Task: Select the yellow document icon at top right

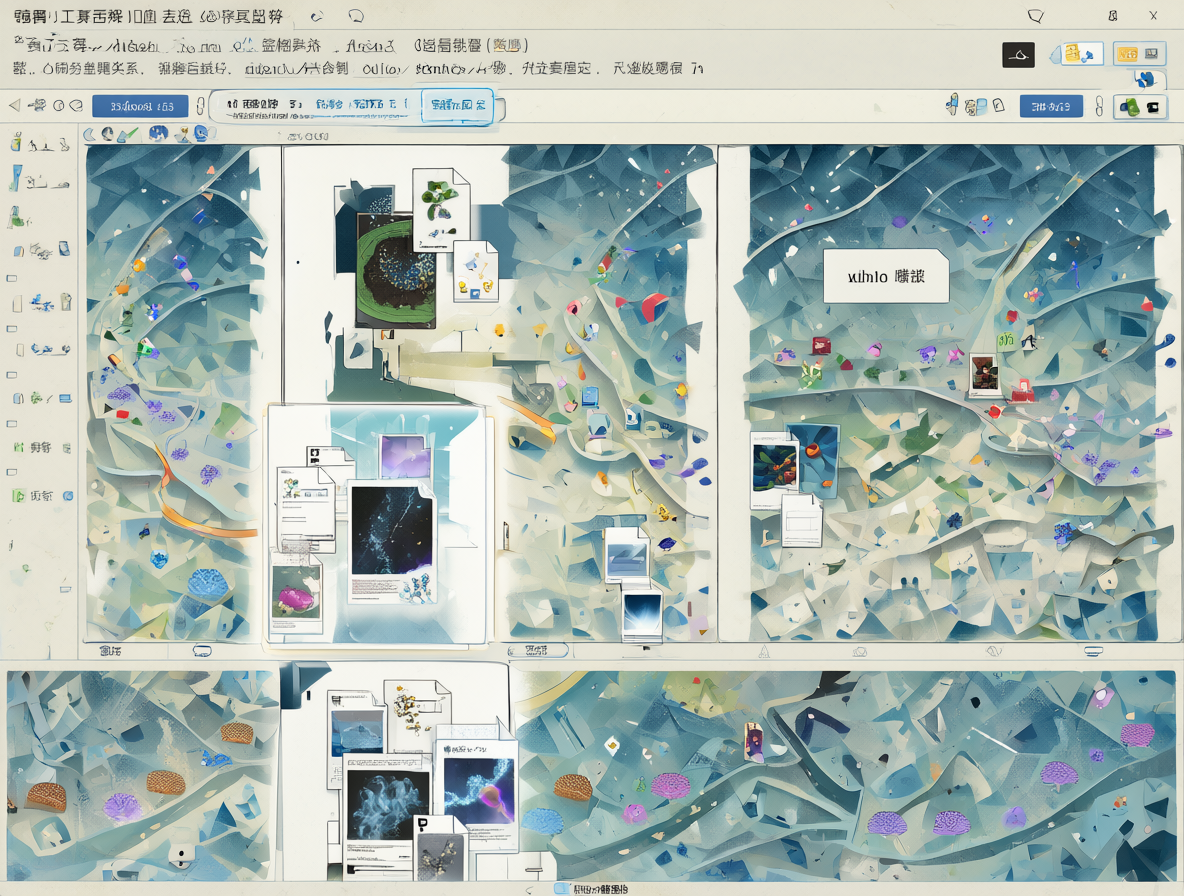Action: click(x=1072, y=54)
